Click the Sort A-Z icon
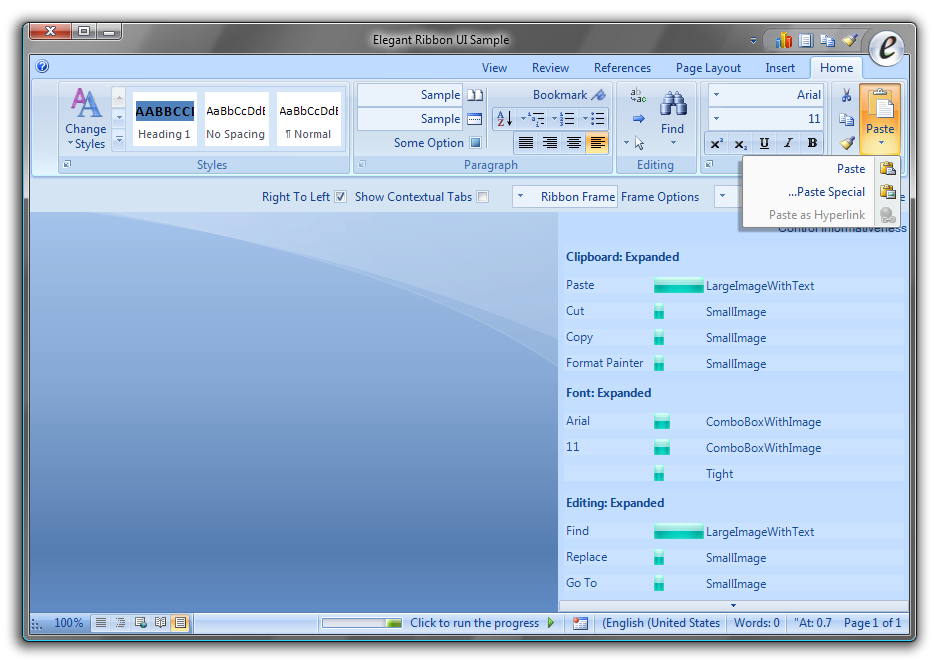Image resolution: width=934 pixels, height=660 pixels. [x=505, y=119]
